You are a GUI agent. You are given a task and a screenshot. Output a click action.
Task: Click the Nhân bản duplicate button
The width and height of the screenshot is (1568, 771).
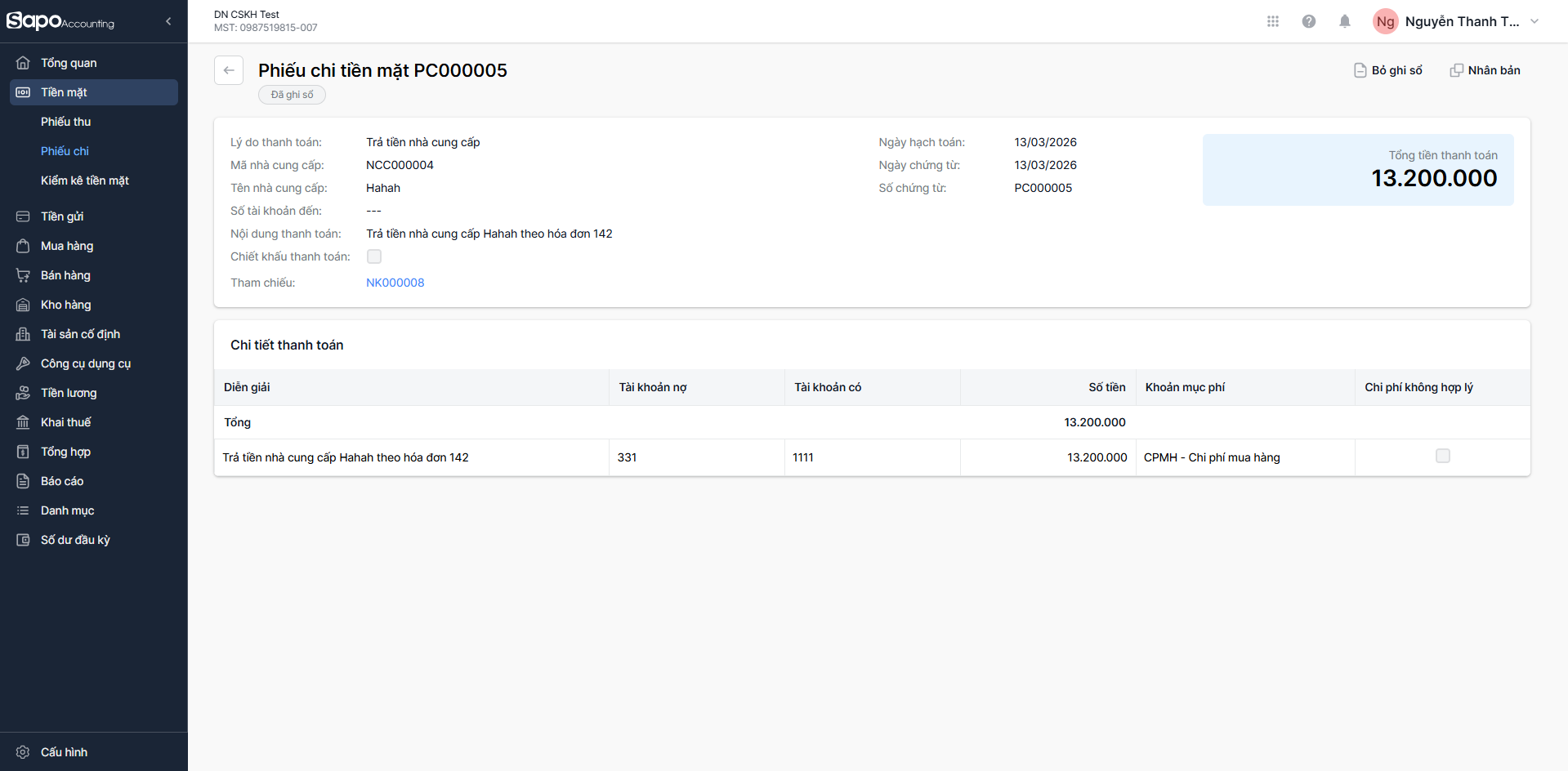coord(1485,70)
